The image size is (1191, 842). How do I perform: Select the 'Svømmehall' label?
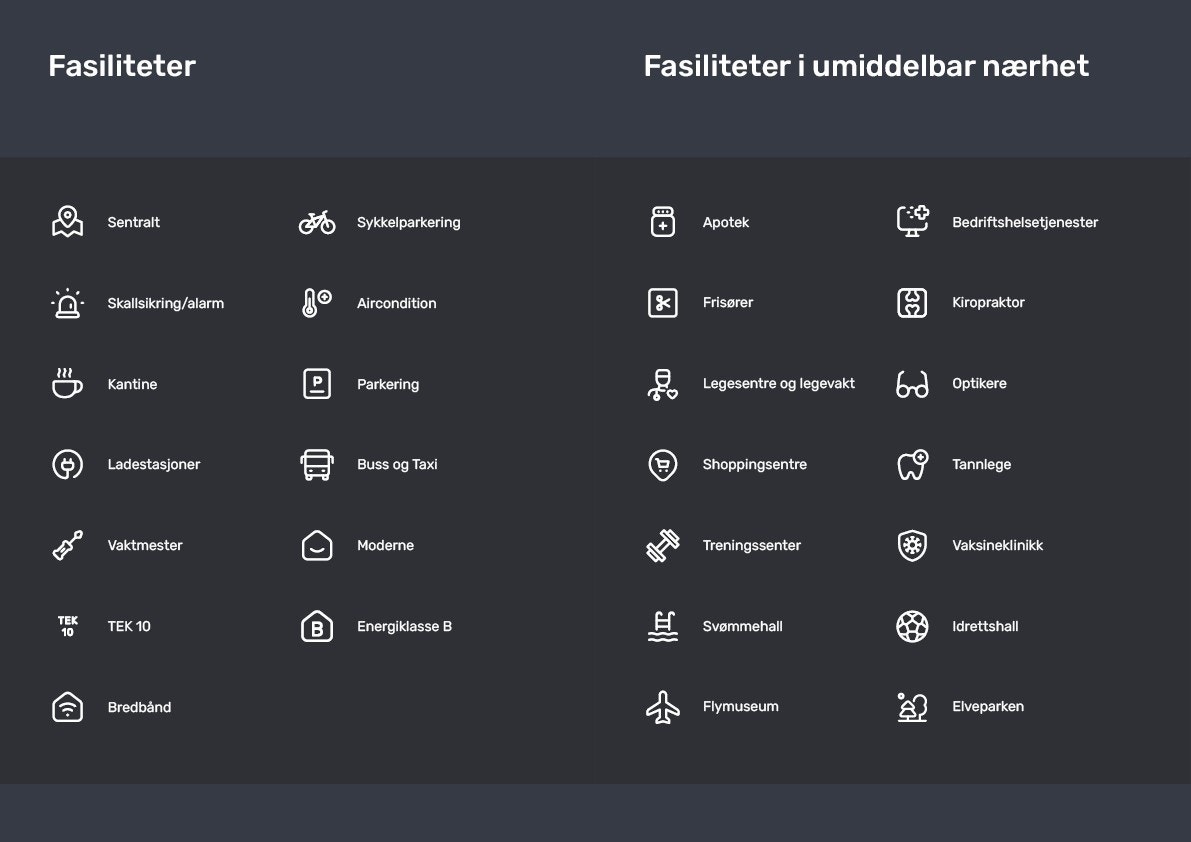click(x=742, y=626)
